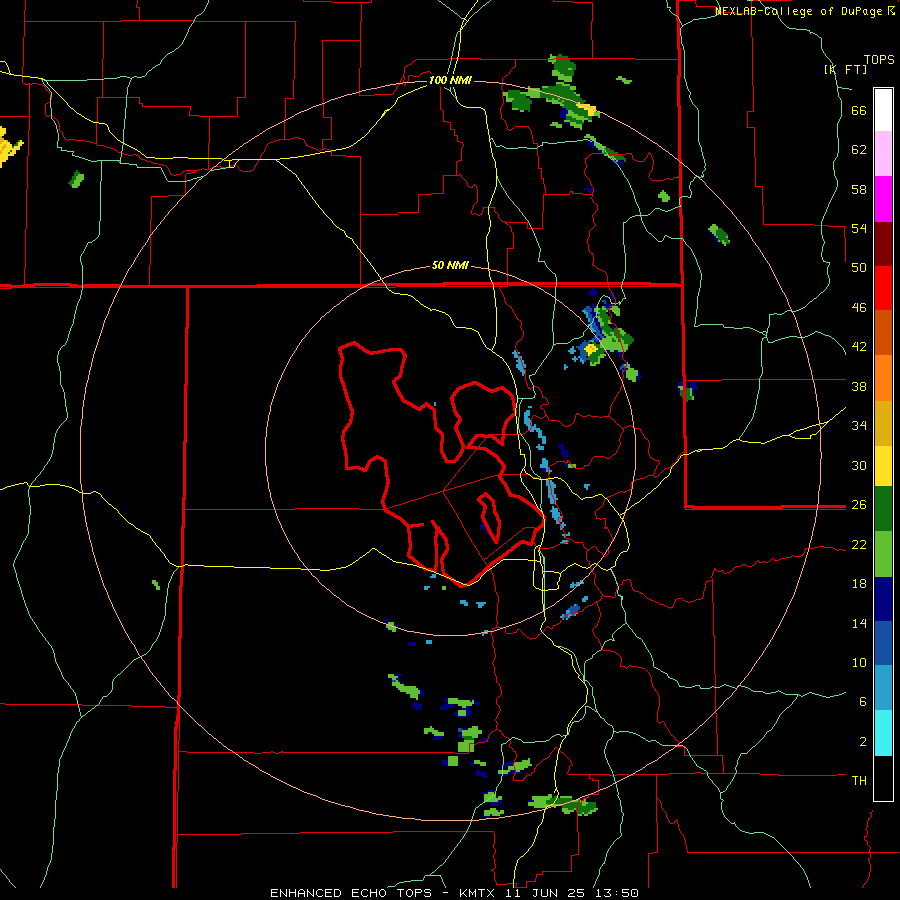Click the legend value 54
Image resolution: width=900 pixels, height=900 pixels.
click(859, 229)
